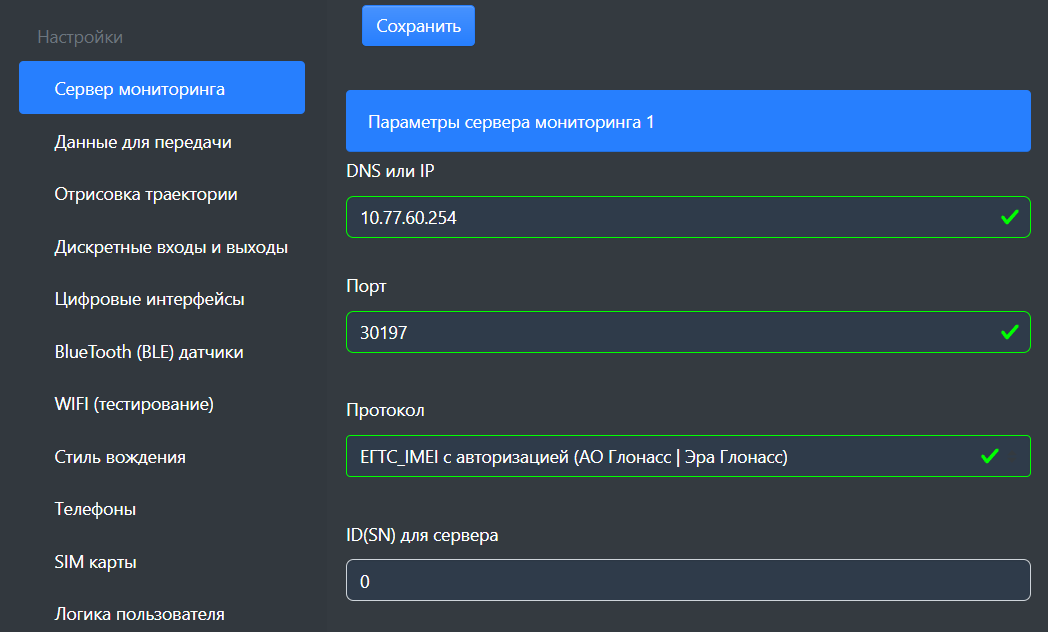Image resolution: width=1048 pixels, height=632 pixels.
Task: Open Дискретные входы и выходы page
Action: click(x=171, y=247)
